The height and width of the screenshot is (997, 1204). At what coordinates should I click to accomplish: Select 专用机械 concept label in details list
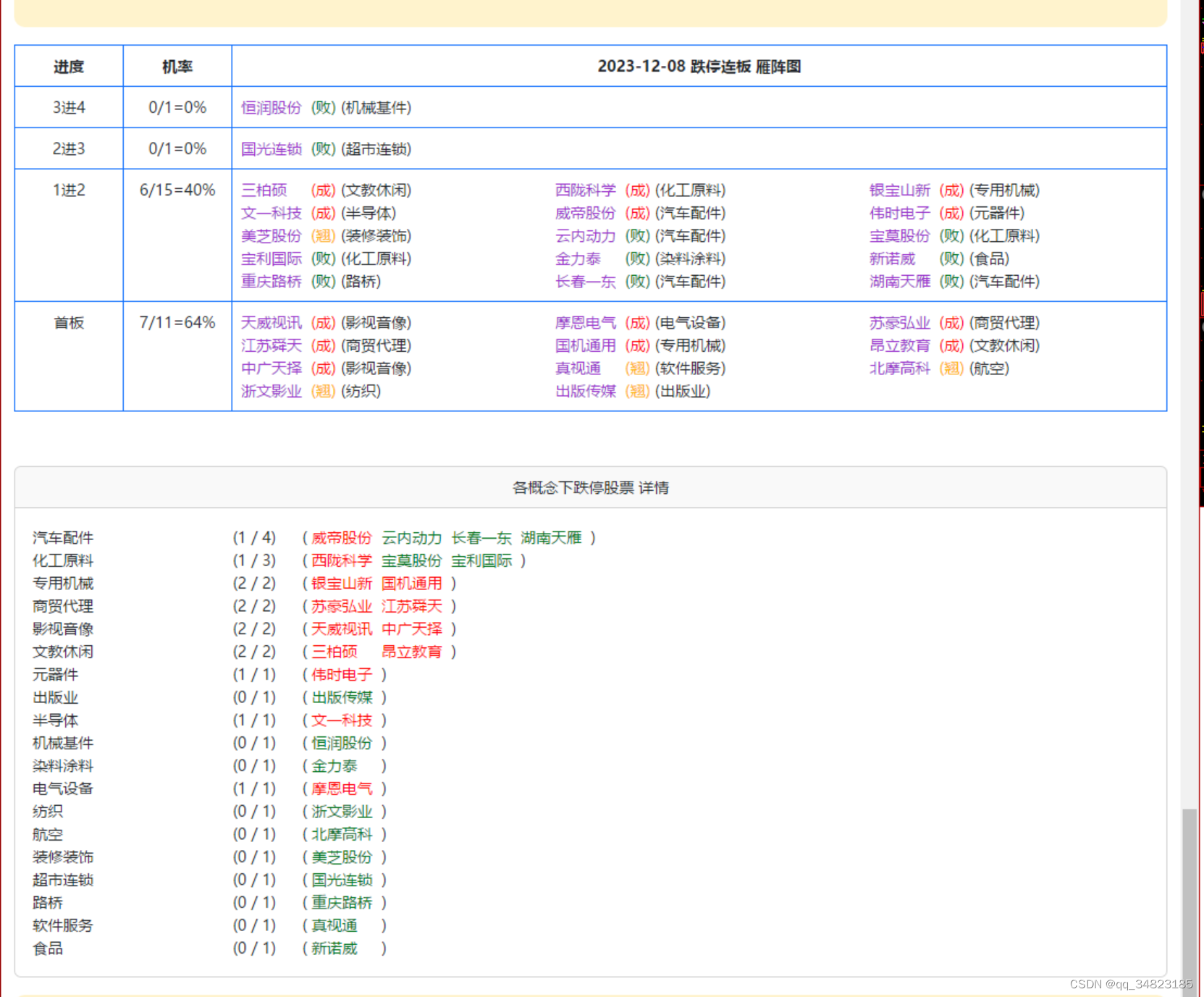point(63,584)
